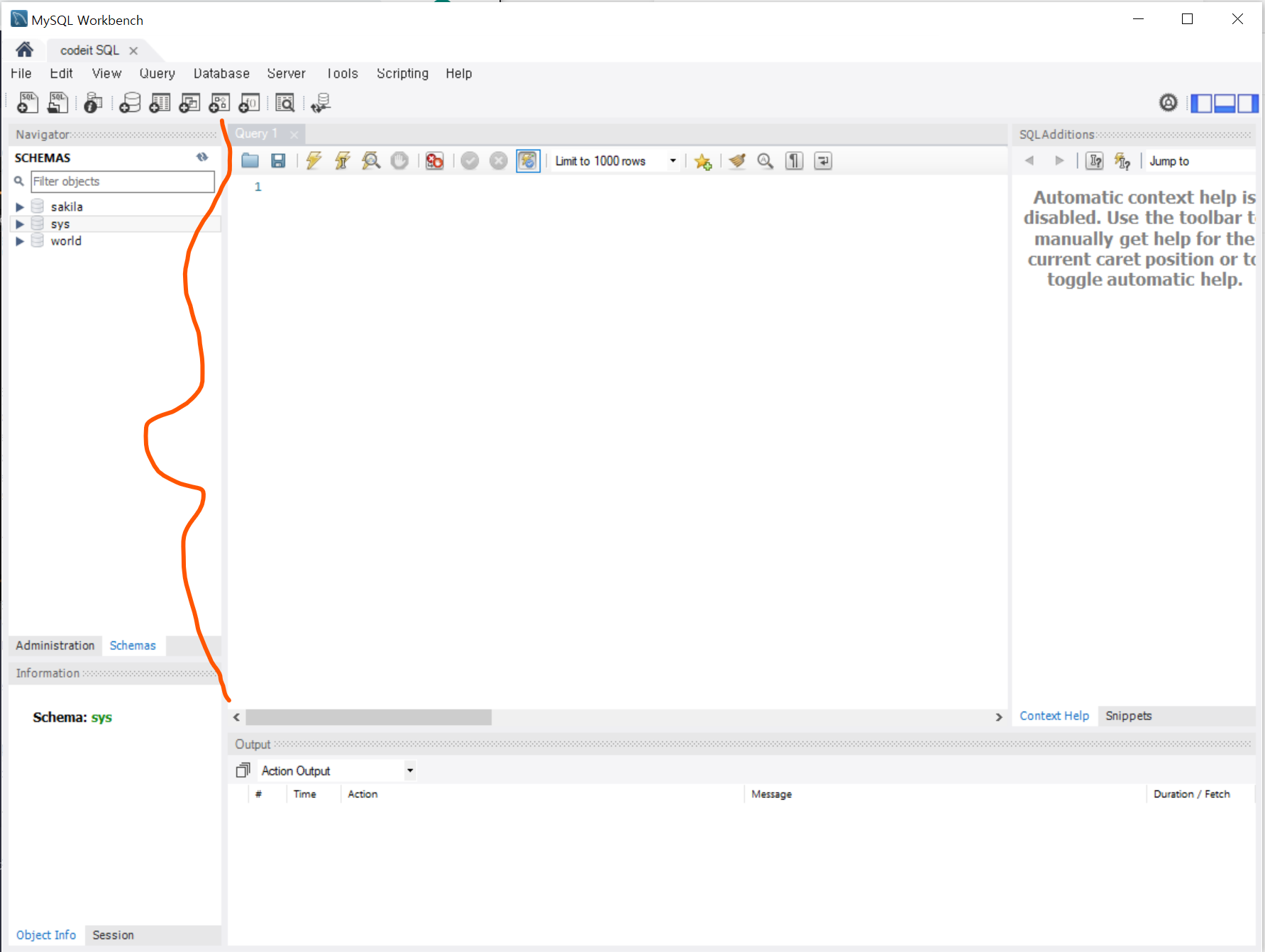Toggle invisible characters display
Image resolution: width=1265 pixels, height=952 pixels.
[x=795, y=161]
